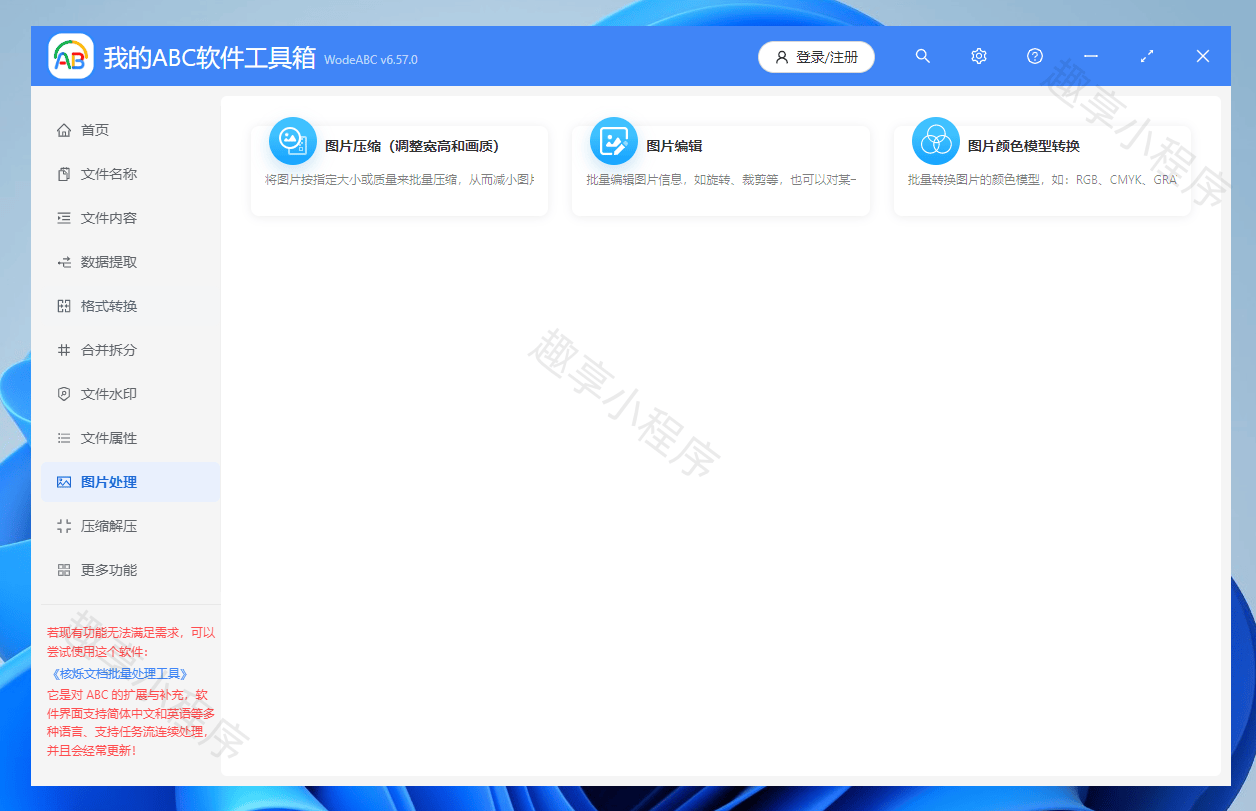
Task: Open 文件名称 menu item
Action: coord(130,174)
